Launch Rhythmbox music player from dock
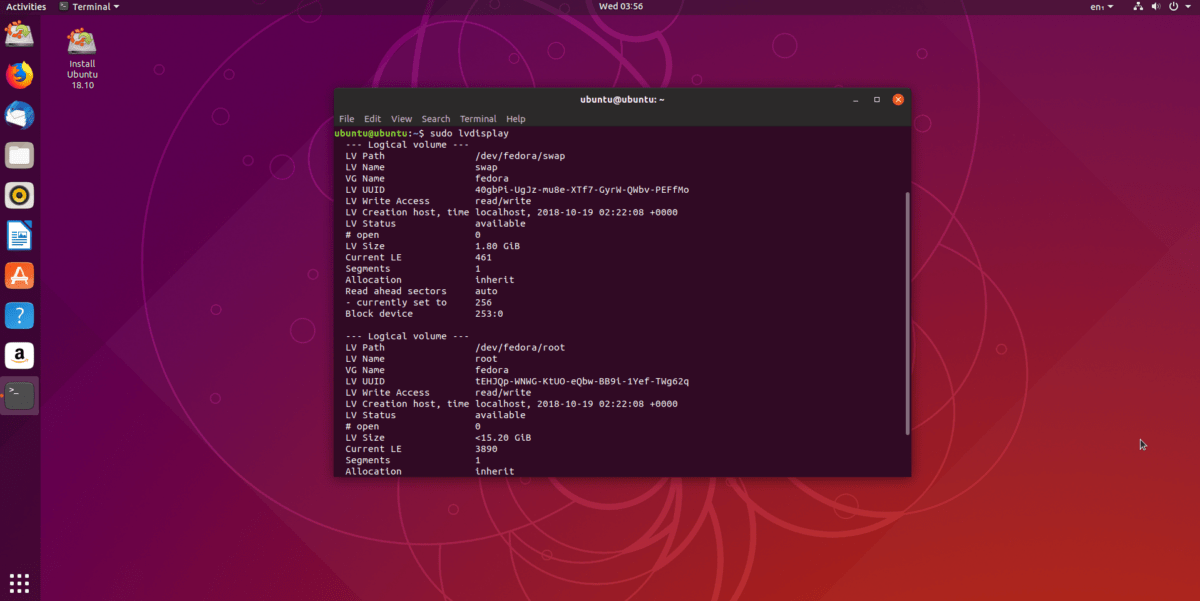 pos(20,195)
